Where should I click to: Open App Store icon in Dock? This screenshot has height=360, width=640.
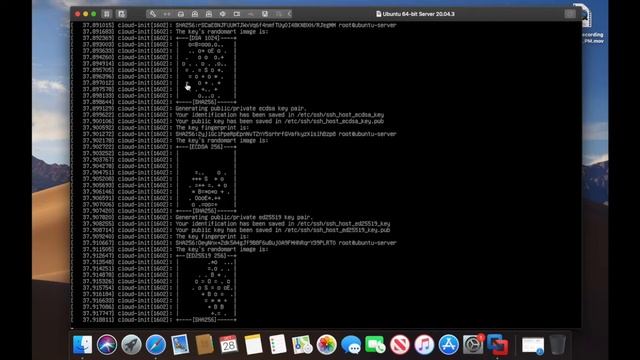click(x=449, y=345)
